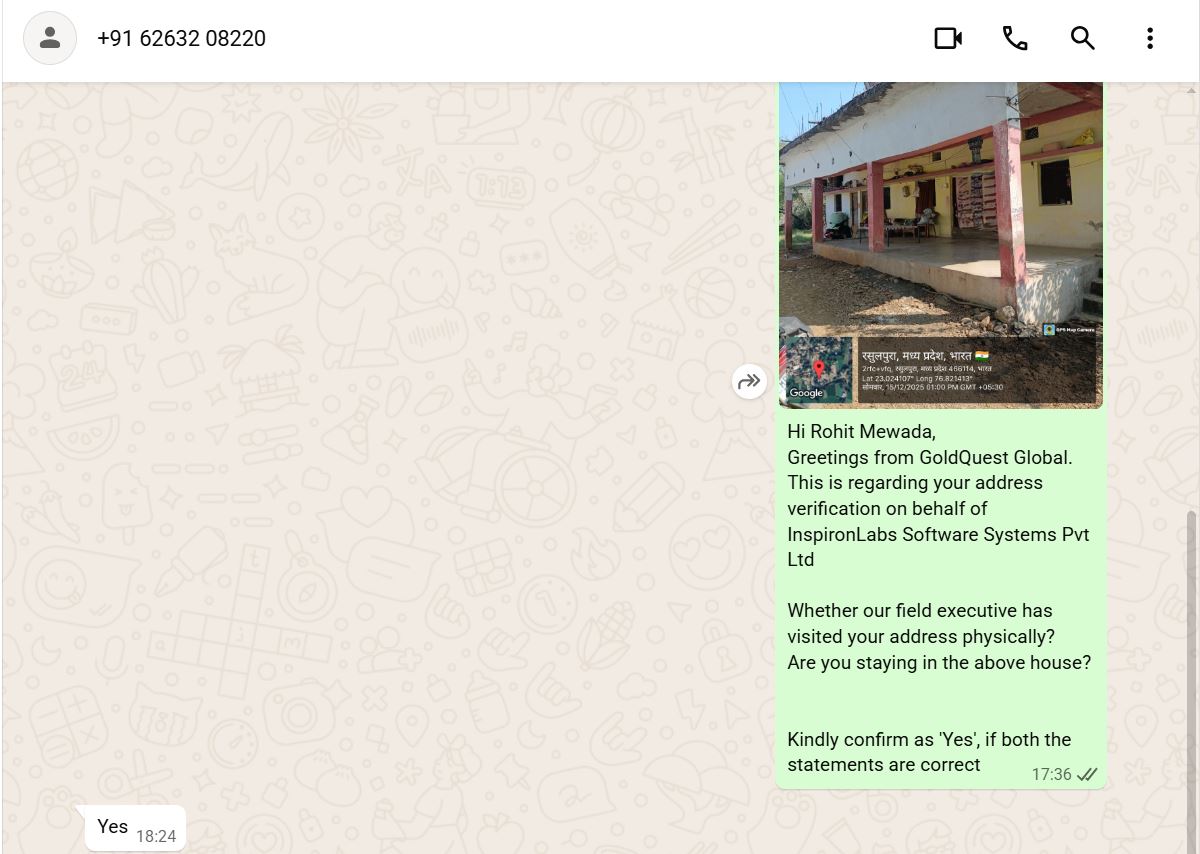
Task: Click the double-tick read receipt icon
Action: (x=1087, y=775)
